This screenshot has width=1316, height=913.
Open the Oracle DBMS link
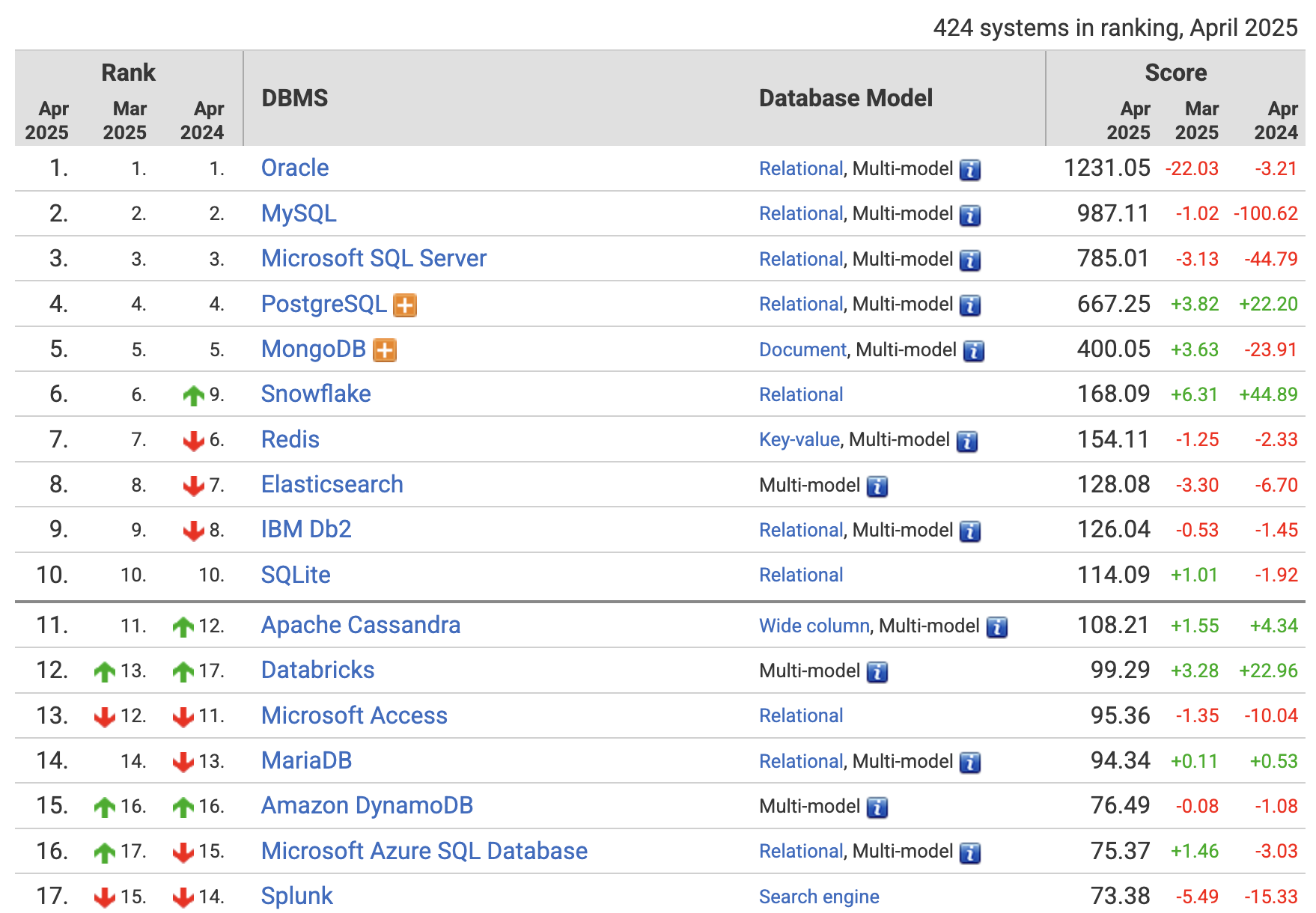[x=295, y=168]
